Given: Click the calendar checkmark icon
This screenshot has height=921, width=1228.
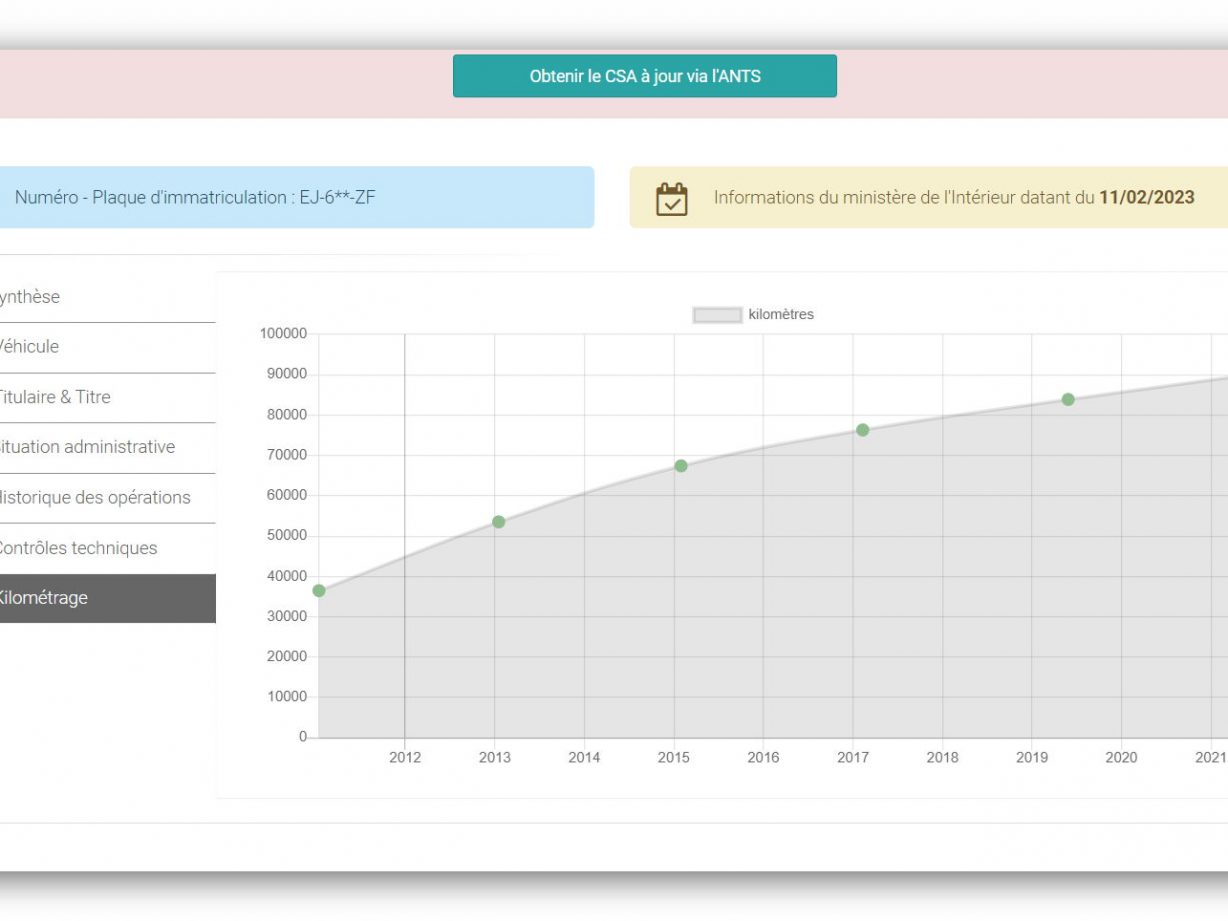Looking at the screenshot, I should pos(671,198).
